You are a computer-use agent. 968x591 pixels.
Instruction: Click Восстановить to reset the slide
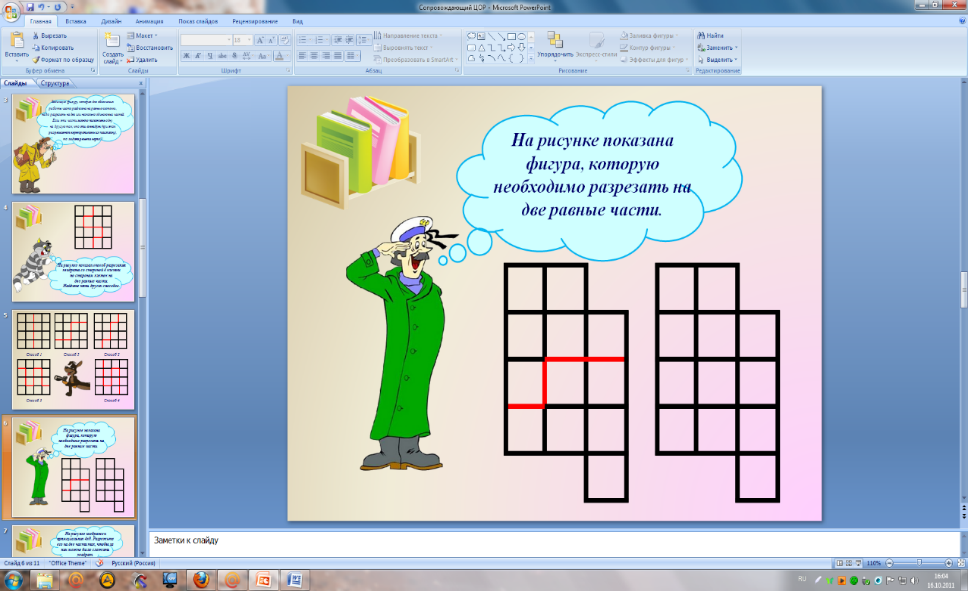click(x=150, y=48)
